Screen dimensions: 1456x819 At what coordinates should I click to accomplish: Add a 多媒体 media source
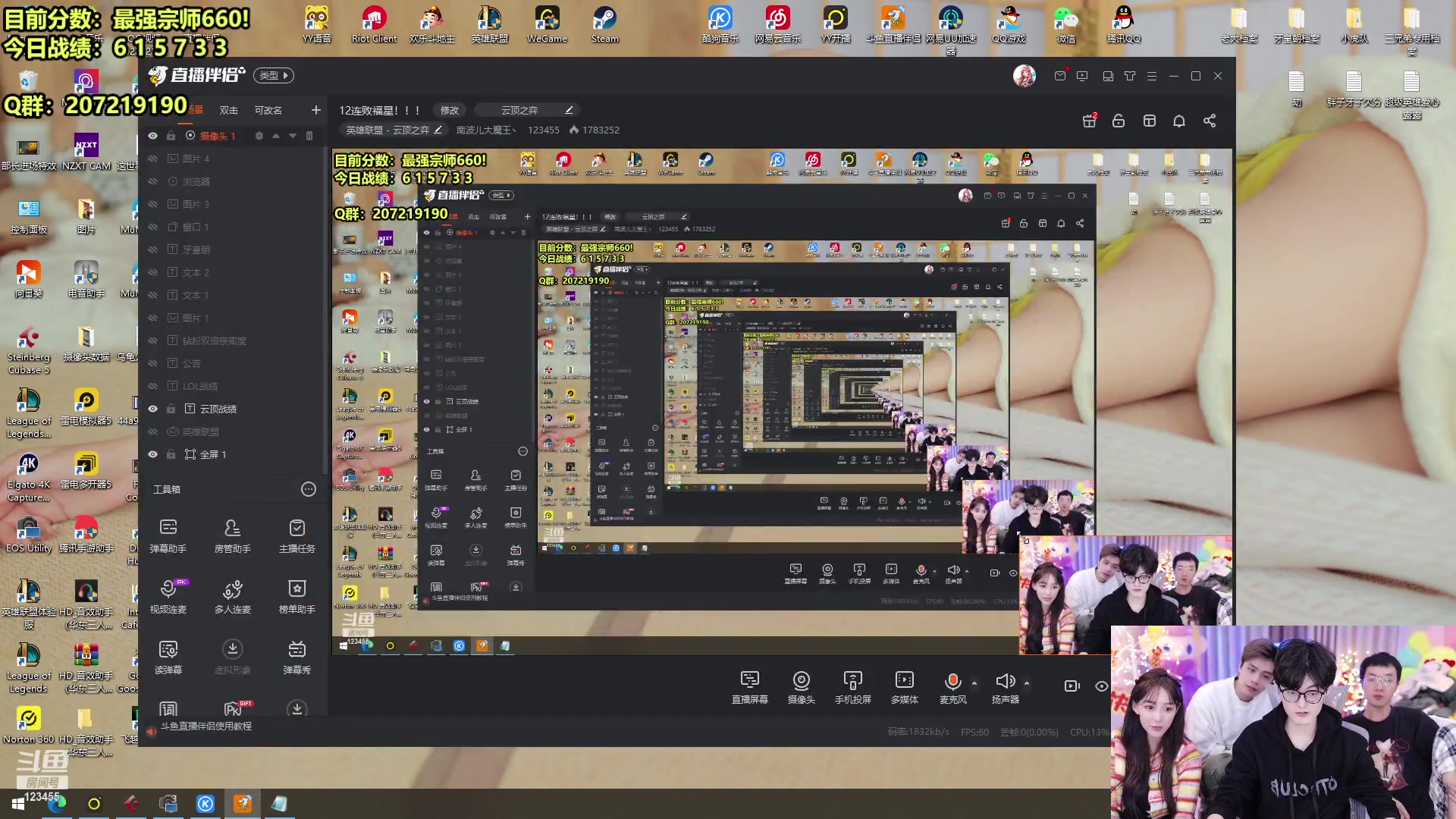[905, 687]
